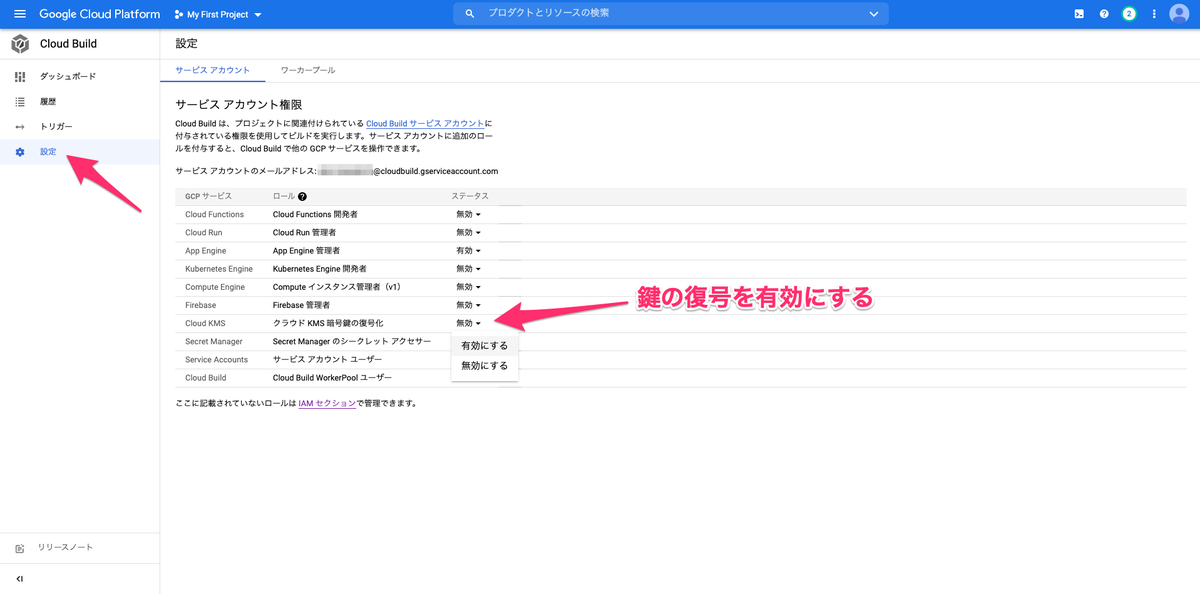Click the Cloud Functions 開発者 role cell
Image resolution: width=1200 pixels, height=594 pixels.
(x=315, y=215)
